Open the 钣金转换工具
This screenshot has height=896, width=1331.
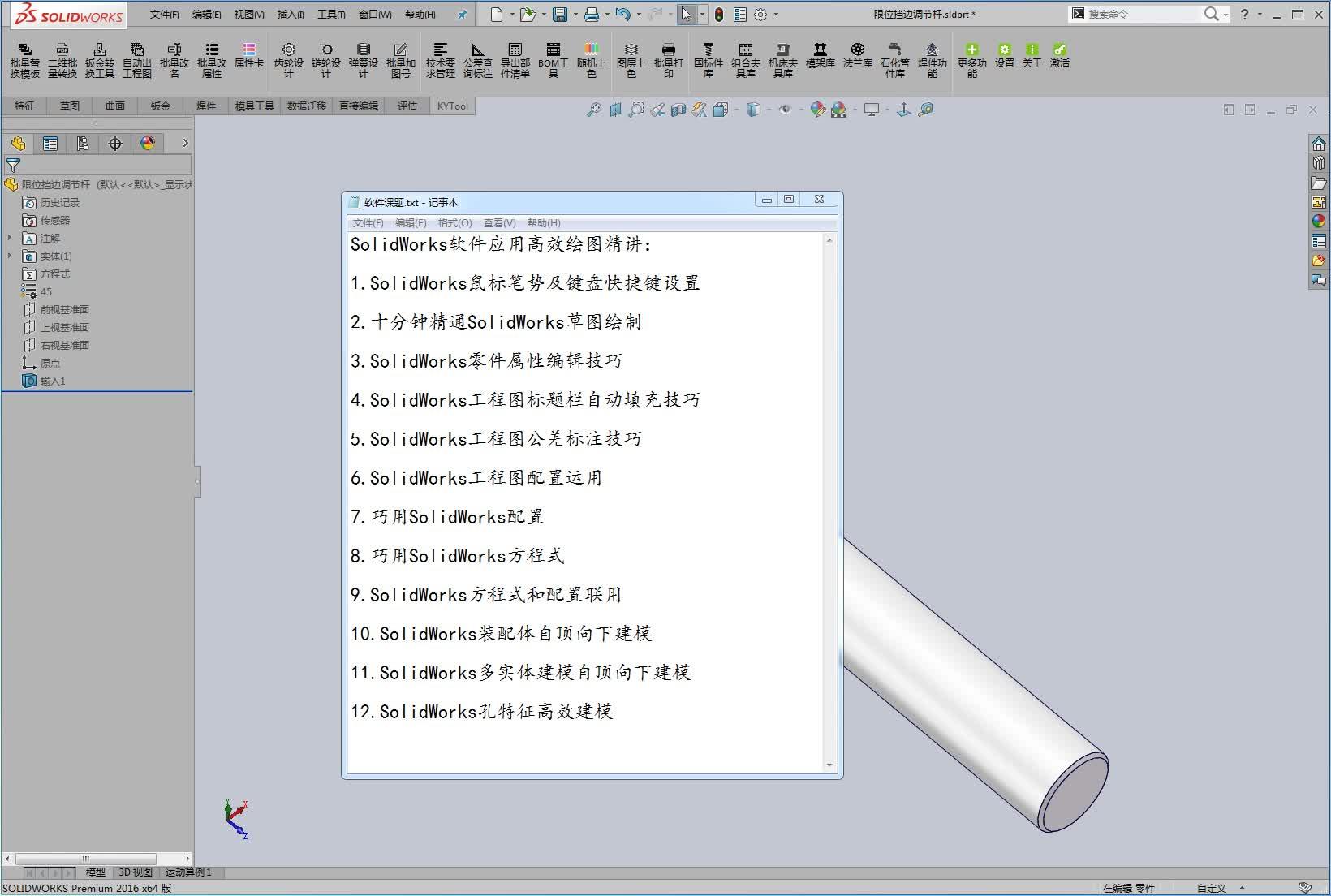[100, 61]
